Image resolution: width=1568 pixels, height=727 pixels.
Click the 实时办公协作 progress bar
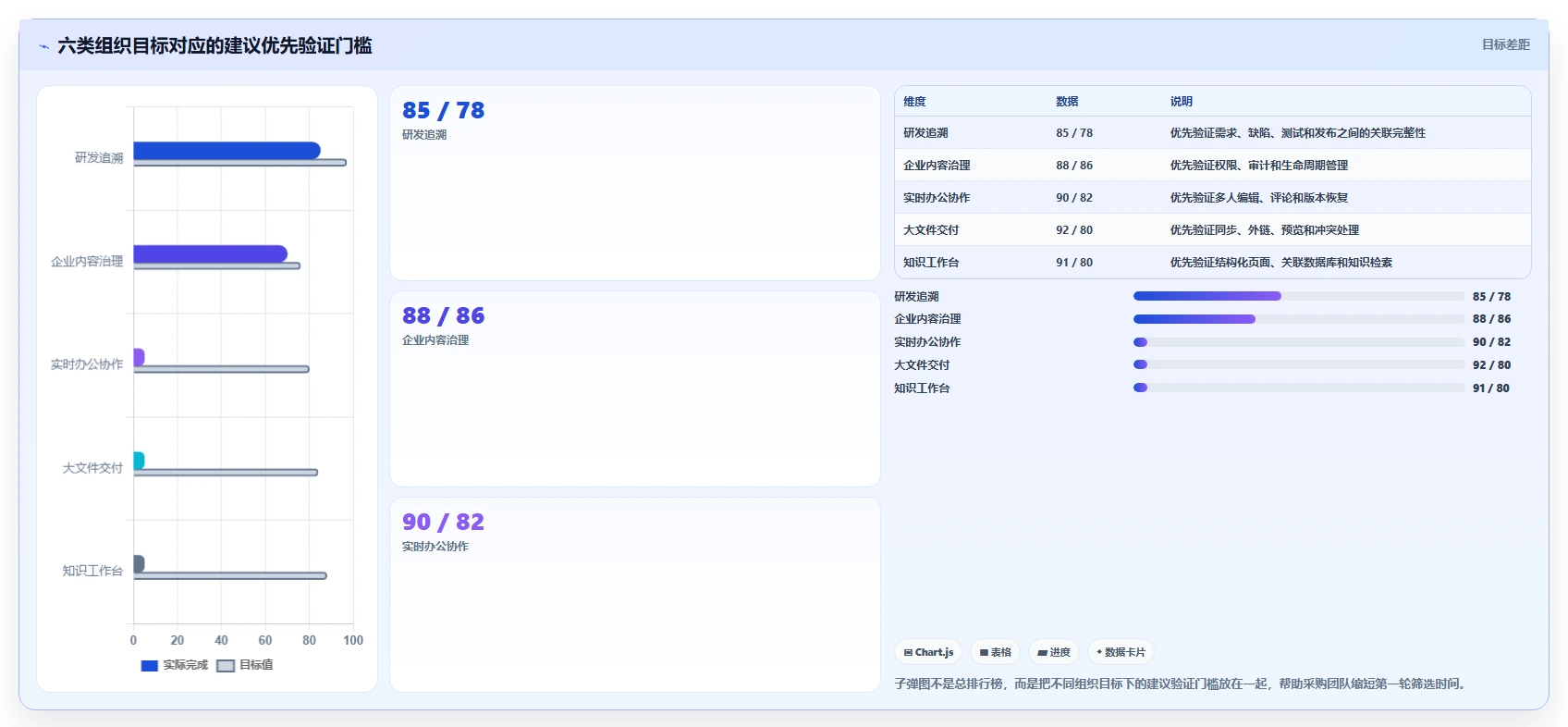click(x=1299, y=342)
